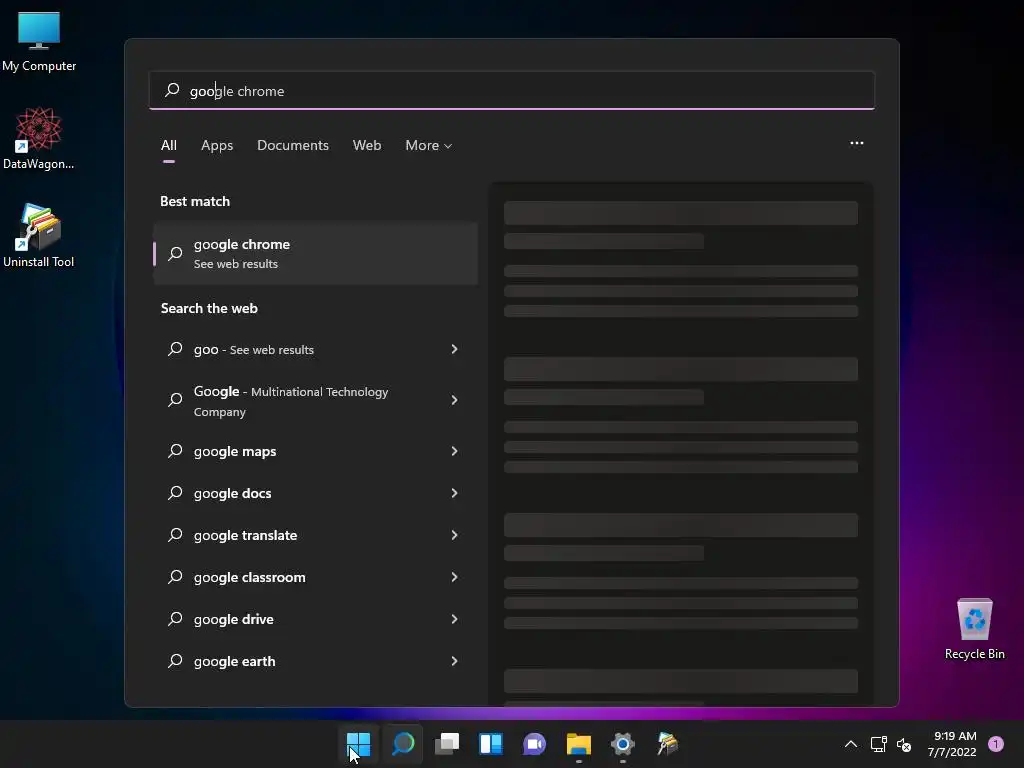Click the search icon beside best match result
The width and height of the screenshot is (1024, 768).
pyautogui.click(x=175, y=253)
